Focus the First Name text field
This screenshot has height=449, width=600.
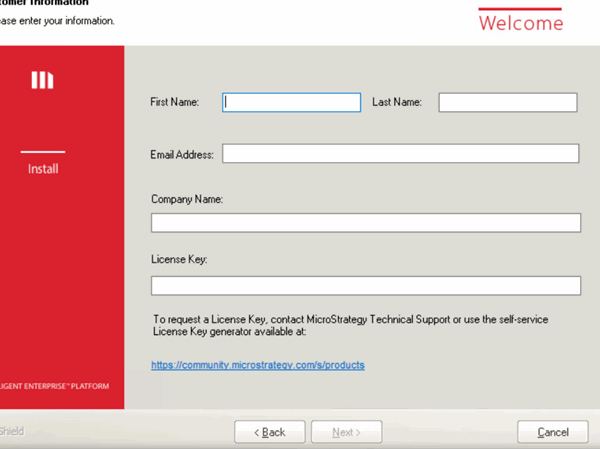(291, 102)
